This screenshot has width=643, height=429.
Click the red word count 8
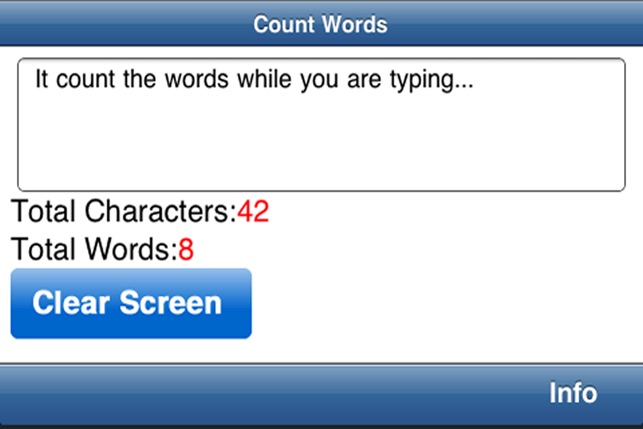pos(186,249)
